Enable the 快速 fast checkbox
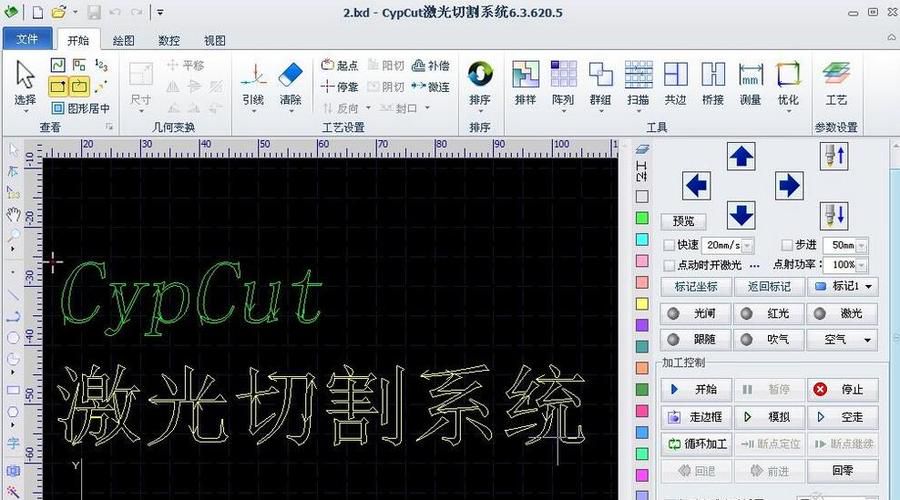Screen dimensions: 900x500 coord(669,245)
